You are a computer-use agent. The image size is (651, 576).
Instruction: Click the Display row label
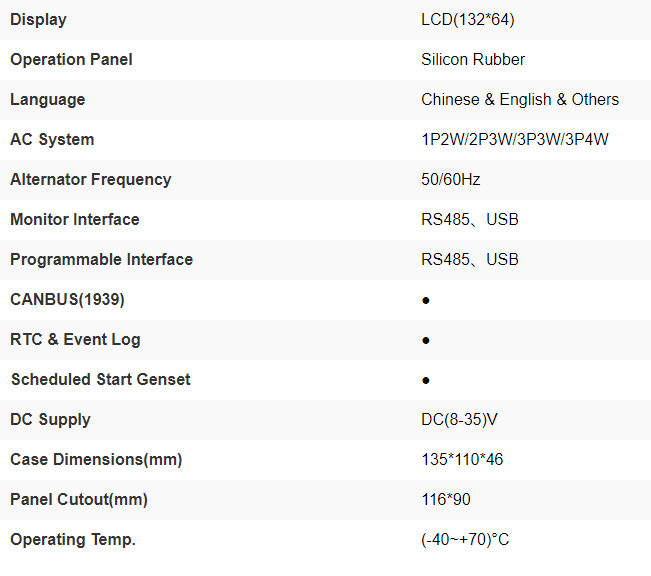(39, 20)
